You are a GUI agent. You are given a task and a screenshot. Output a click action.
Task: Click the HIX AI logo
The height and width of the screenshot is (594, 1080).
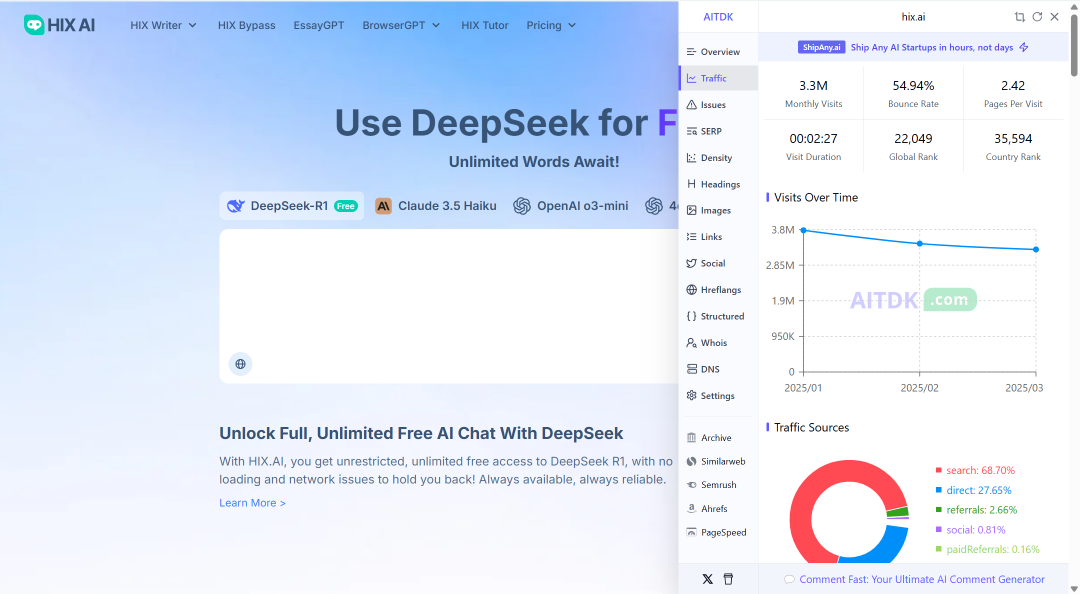59,25
